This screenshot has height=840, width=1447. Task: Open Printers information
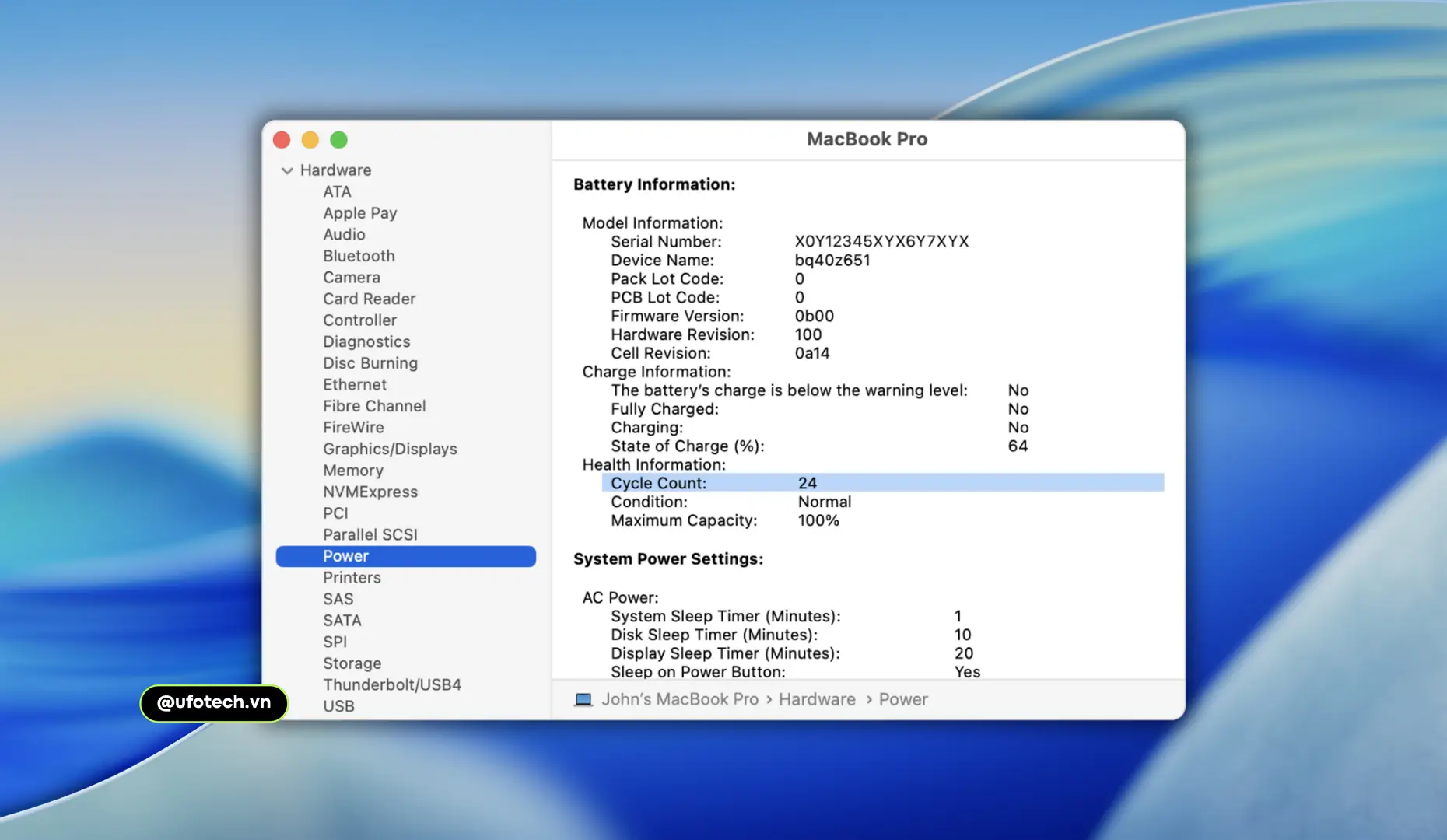coord(352,578)
